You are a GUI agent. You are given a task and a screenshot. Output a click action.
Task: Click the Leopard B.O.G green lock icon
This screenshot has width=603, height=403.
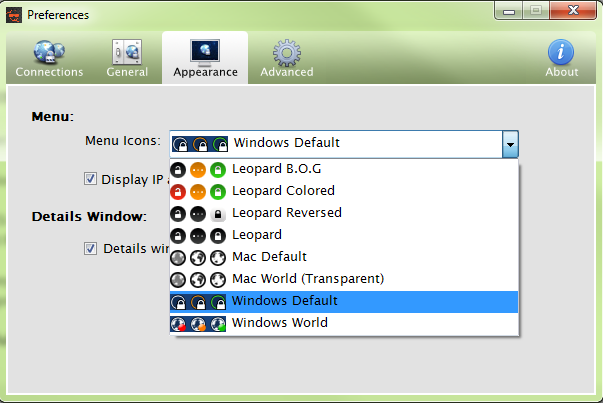click(218, 170)
